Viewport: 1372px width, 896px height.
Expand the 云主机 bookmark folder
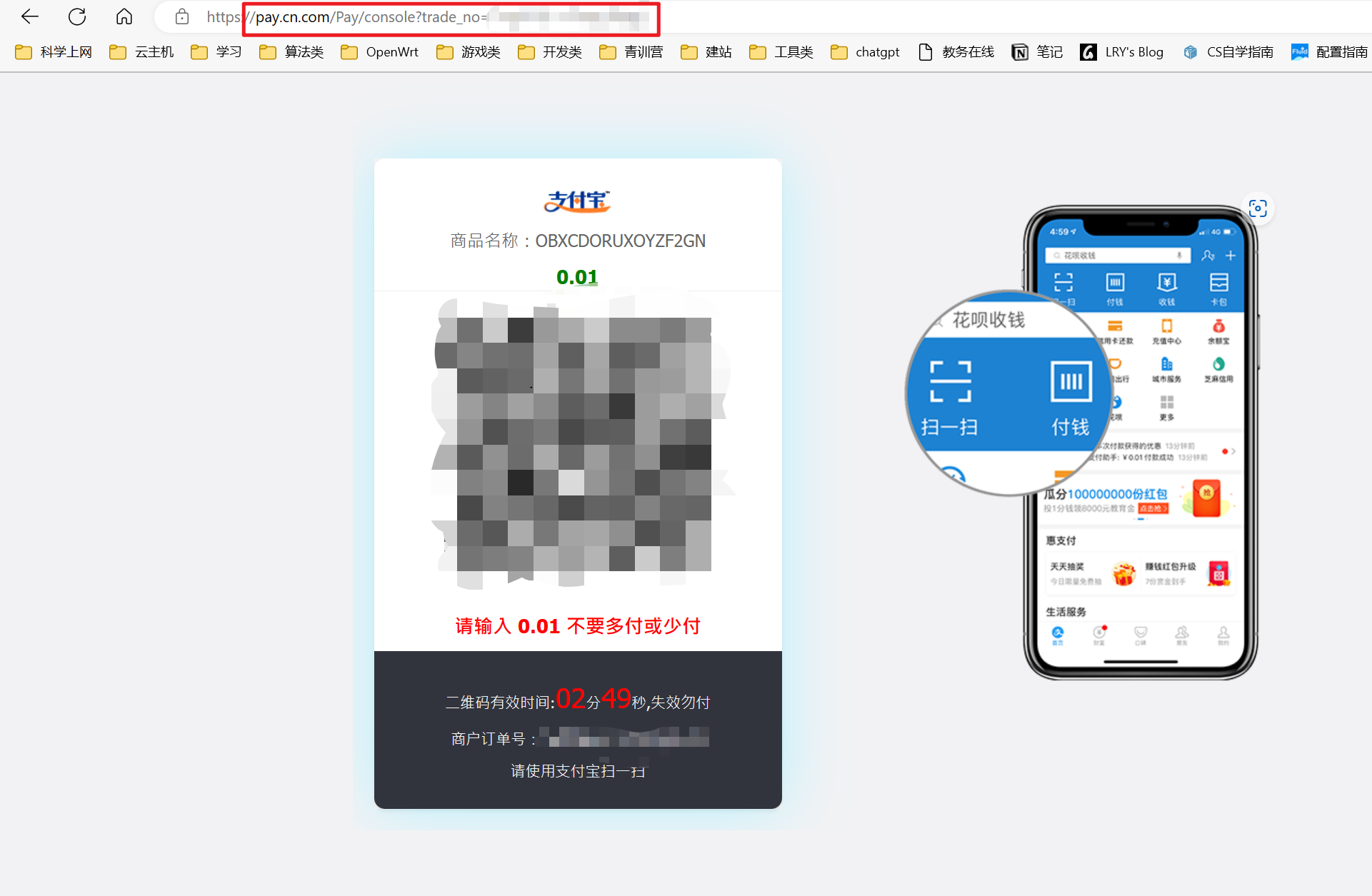(142, 52)
